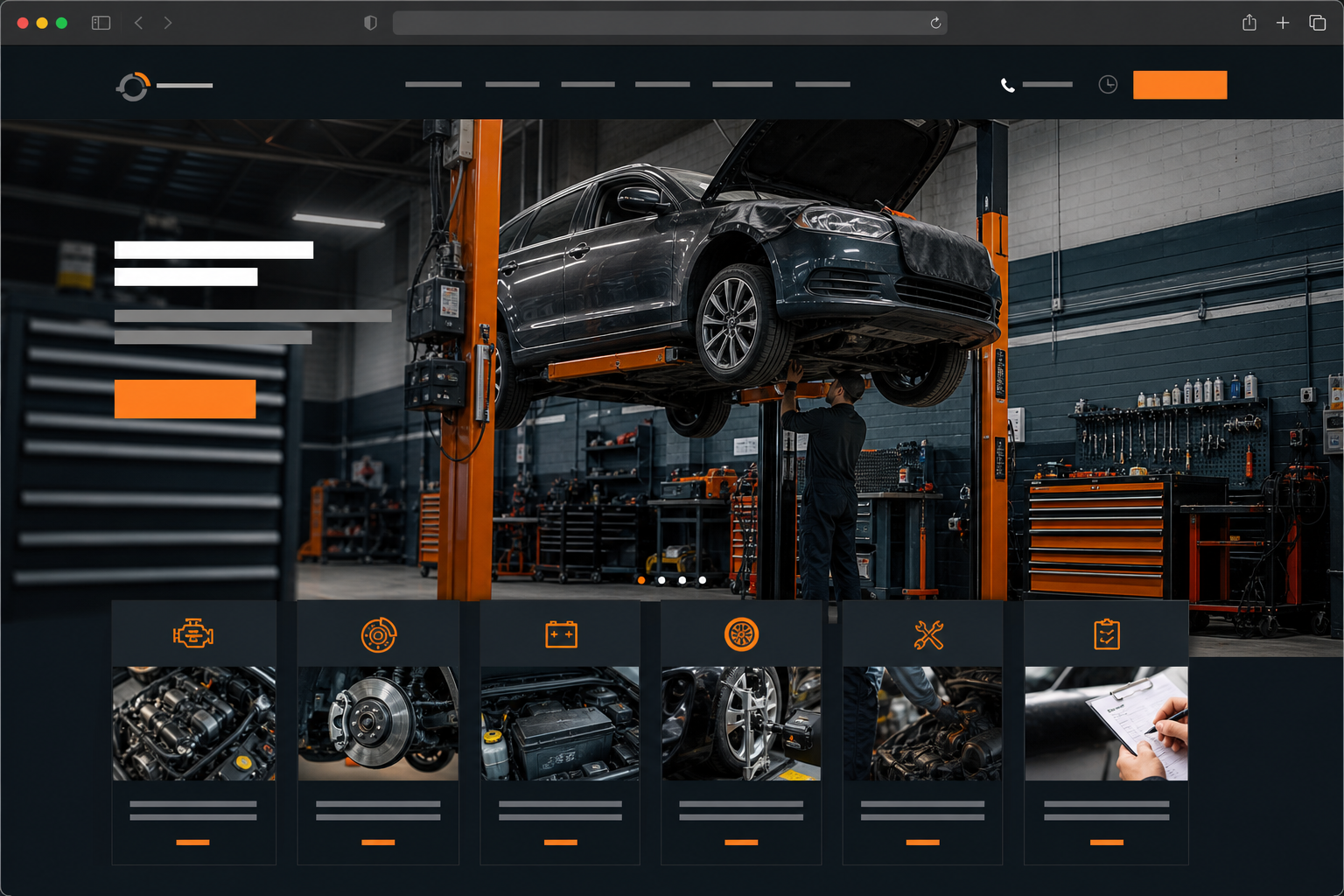Focus the Safari address bar

pyautogui.click(x=670, y=23)
